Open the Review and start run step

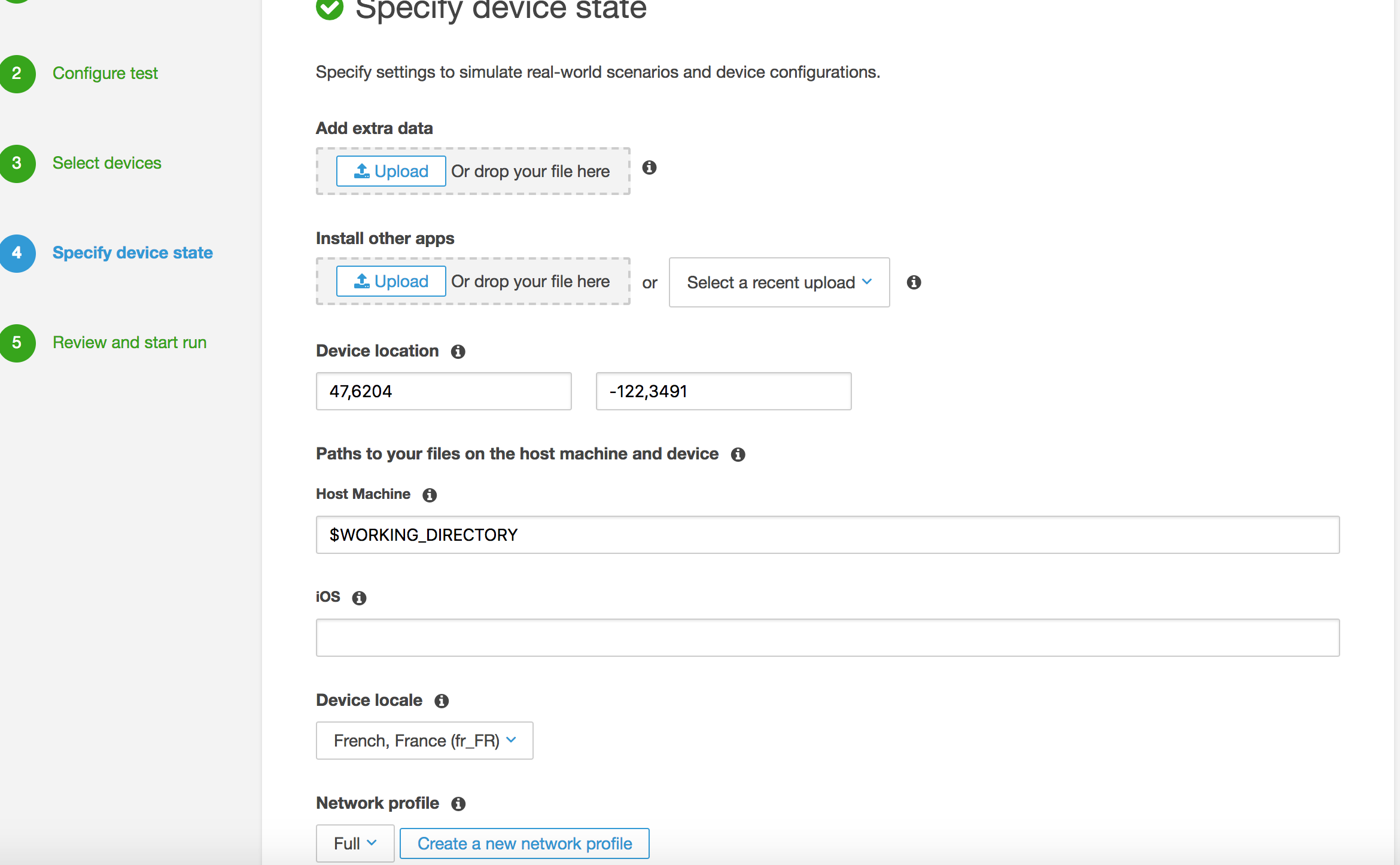click(x=129, y=342)
